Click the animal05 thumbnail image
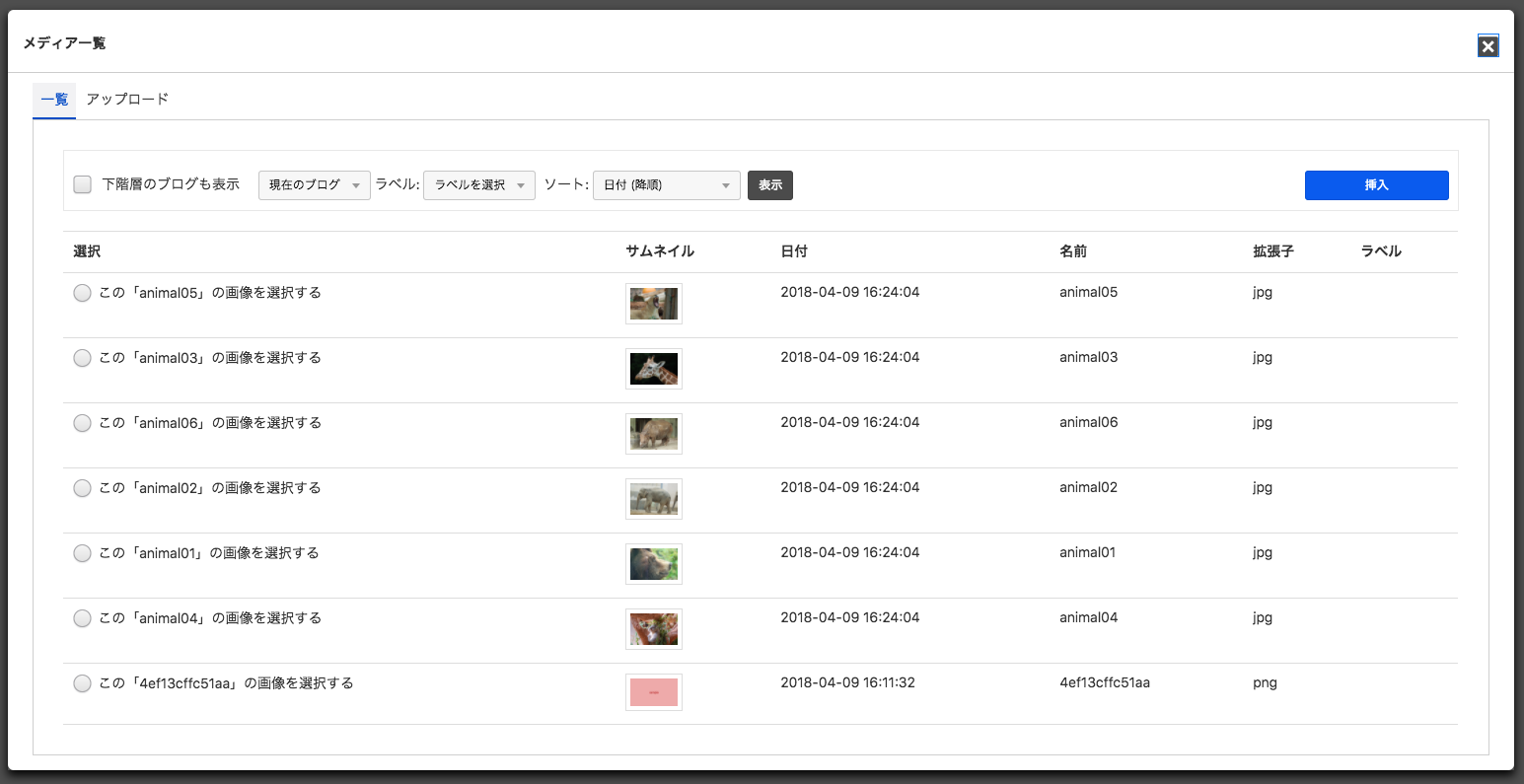This screenshot has width=1524, height=784. pos(653,304)
